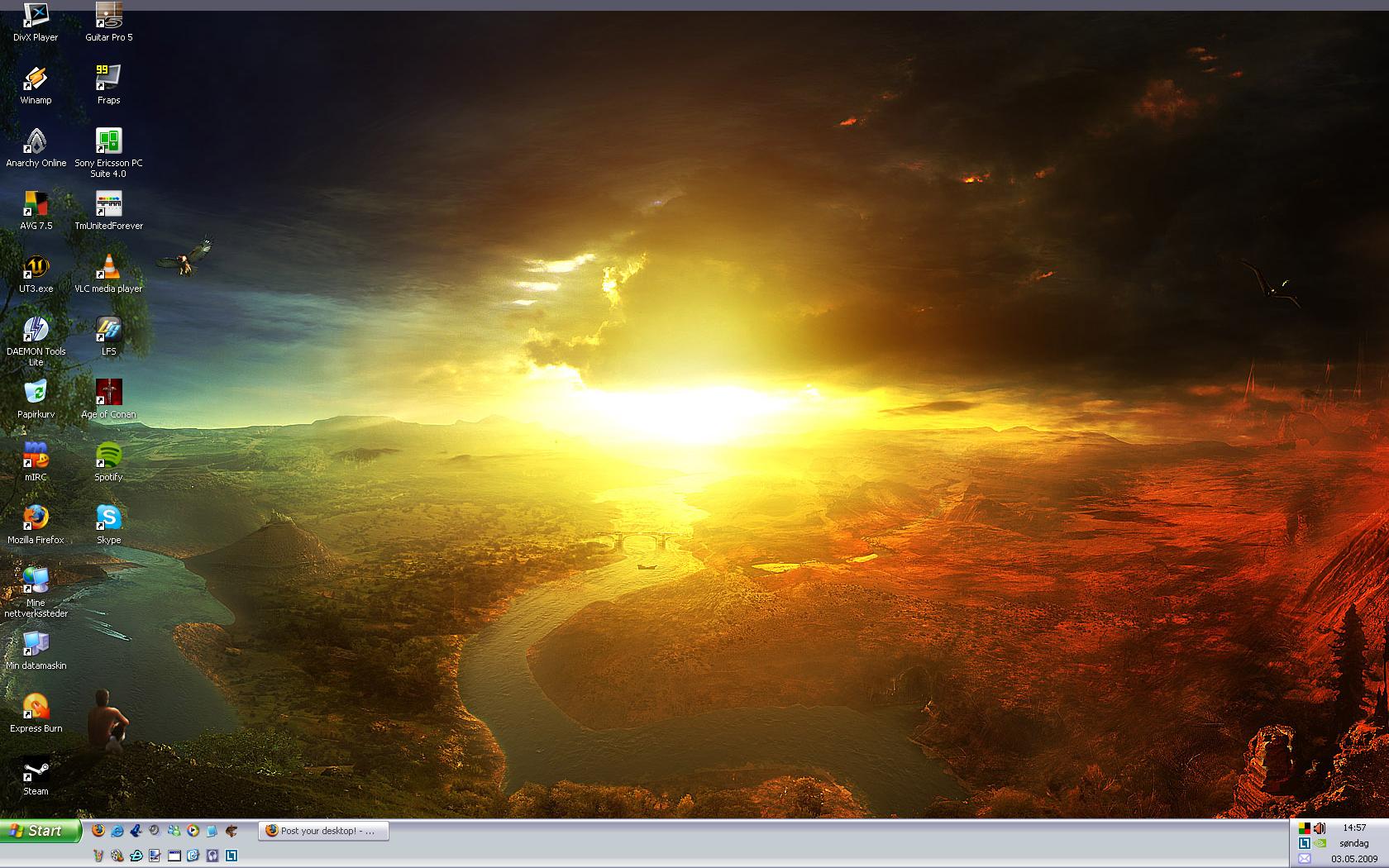The width and height of the screenshot is (1389, 868).
Task: Click the TmUnitedForever desktop shortcut
Action: coord(108,211)
